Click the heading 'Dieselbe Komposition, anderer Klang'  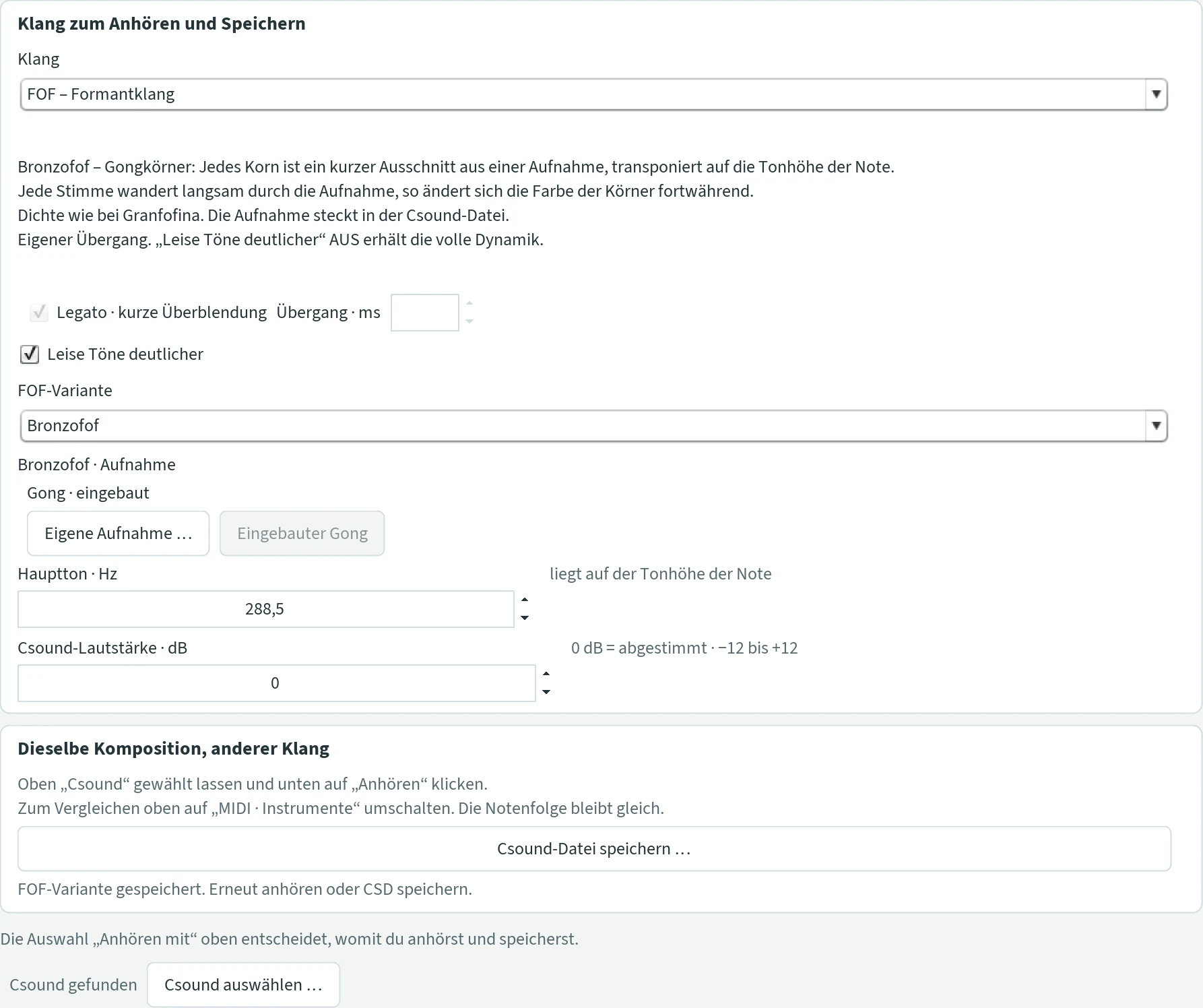tap(174, 749)
